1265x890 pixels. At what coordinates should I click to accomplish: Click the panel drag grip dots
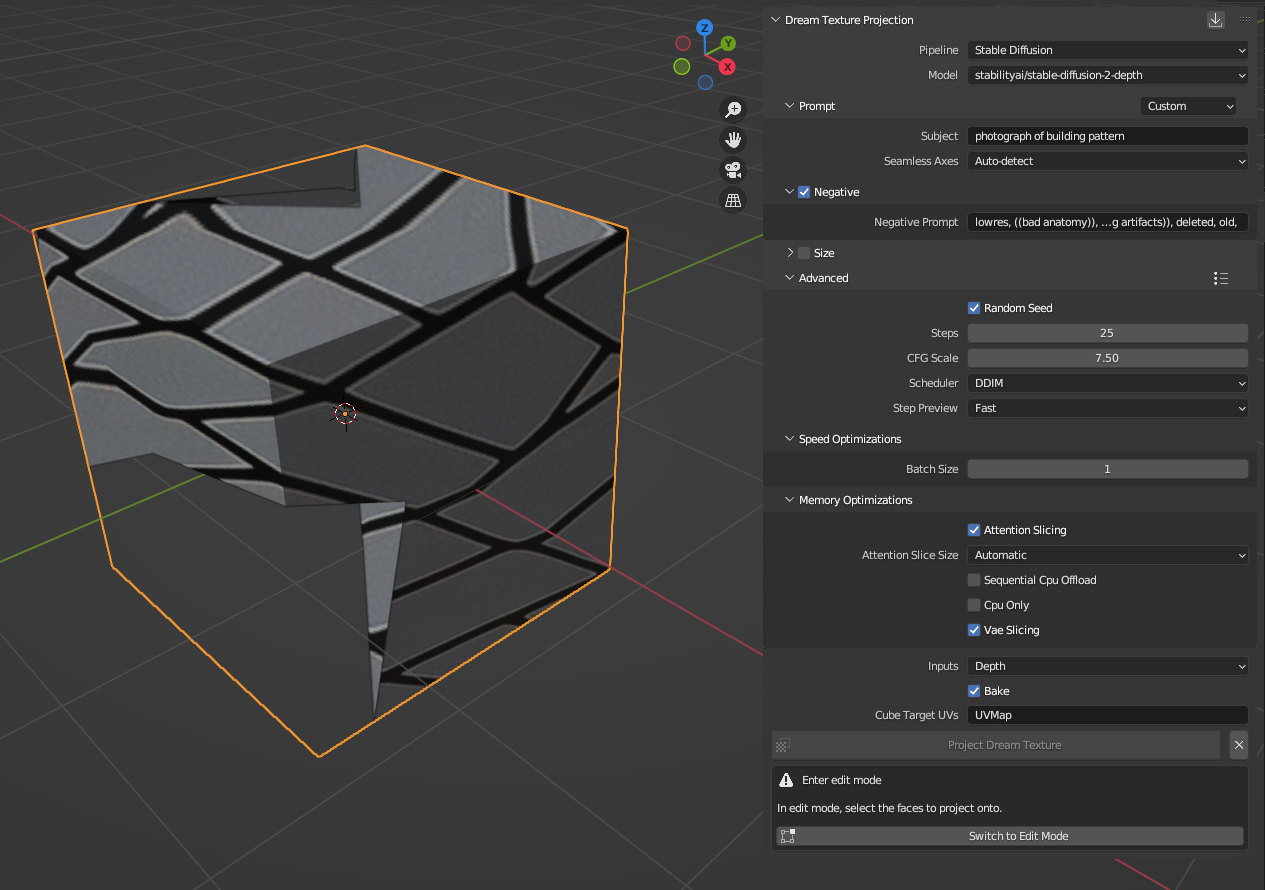coord(1245,20)
